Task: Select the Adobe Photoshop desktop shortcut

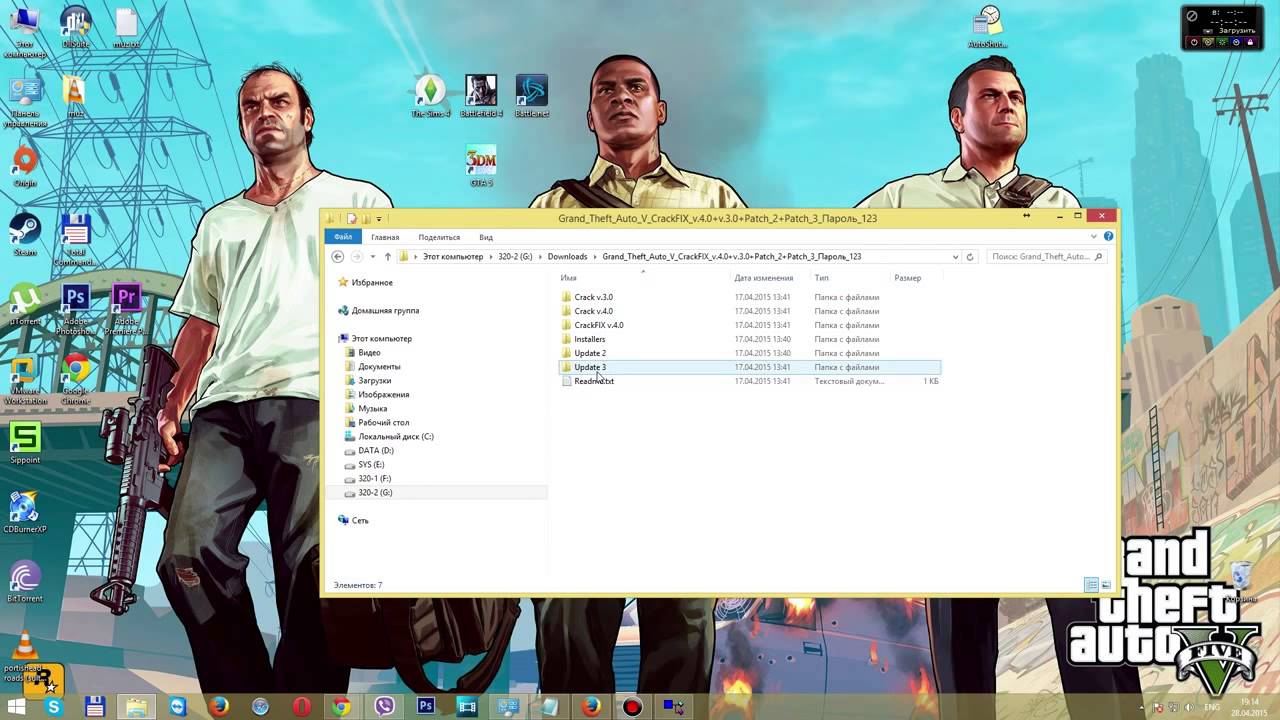Action: [x=75, y=310]
